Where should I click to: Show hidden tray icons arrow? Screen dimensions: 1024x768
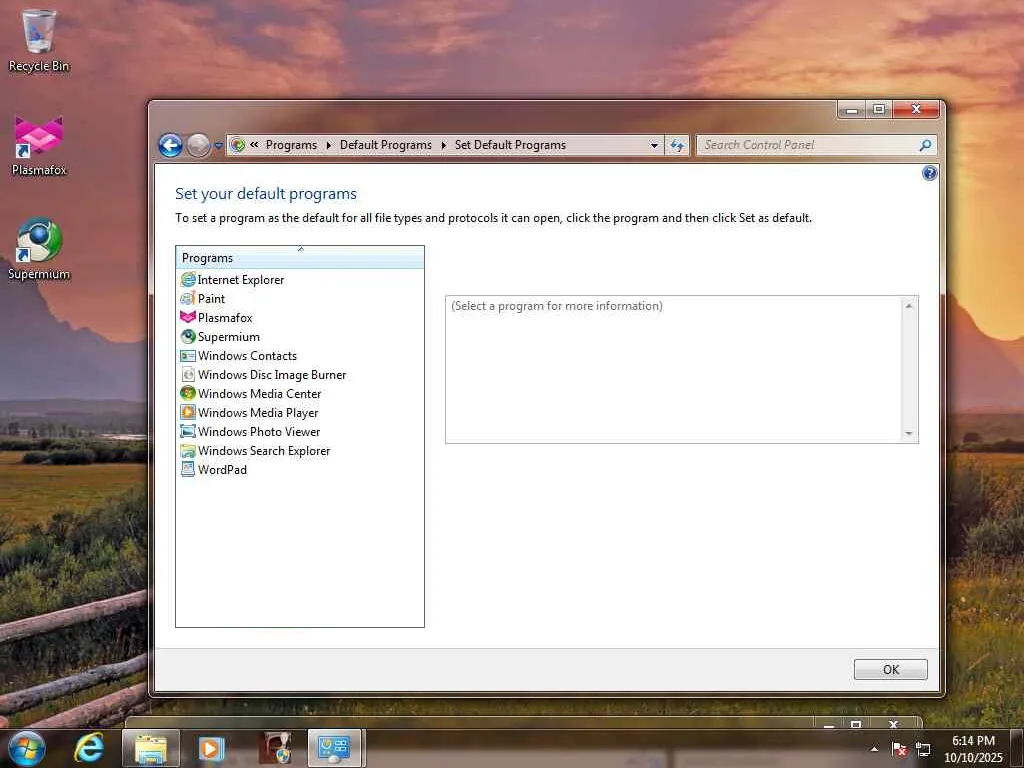click(874, 749)
